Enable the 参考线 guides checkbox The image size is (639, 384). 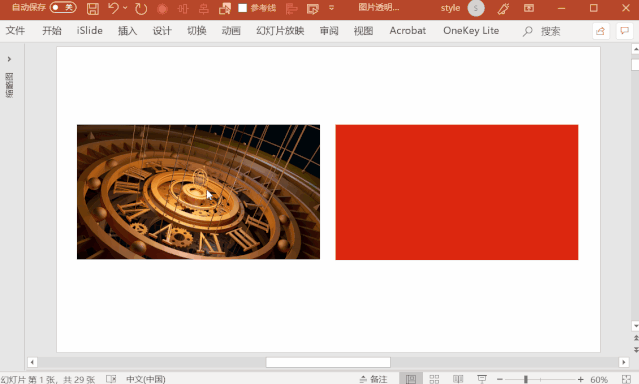pos(242,8)
